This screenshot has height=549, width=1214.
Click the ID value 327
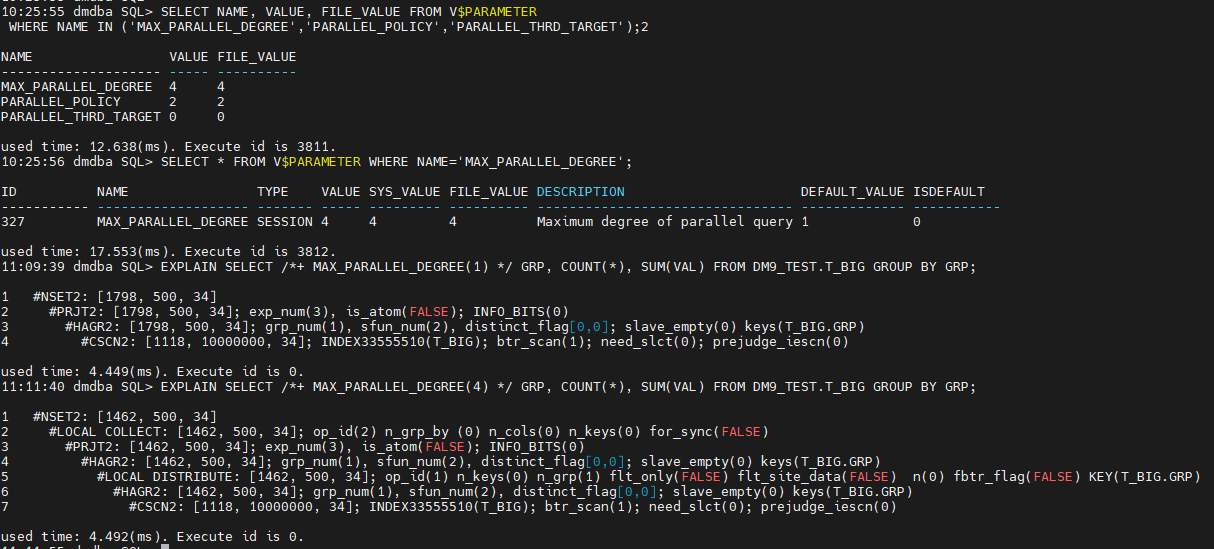13,221
